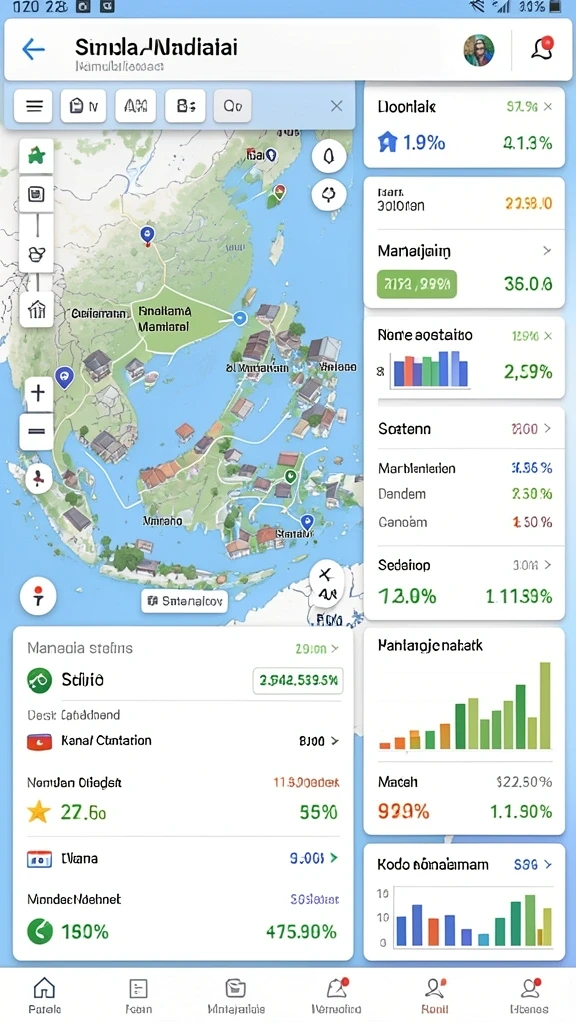Click the '475.90%' value
576x1024 pixels.
point(301,931)
